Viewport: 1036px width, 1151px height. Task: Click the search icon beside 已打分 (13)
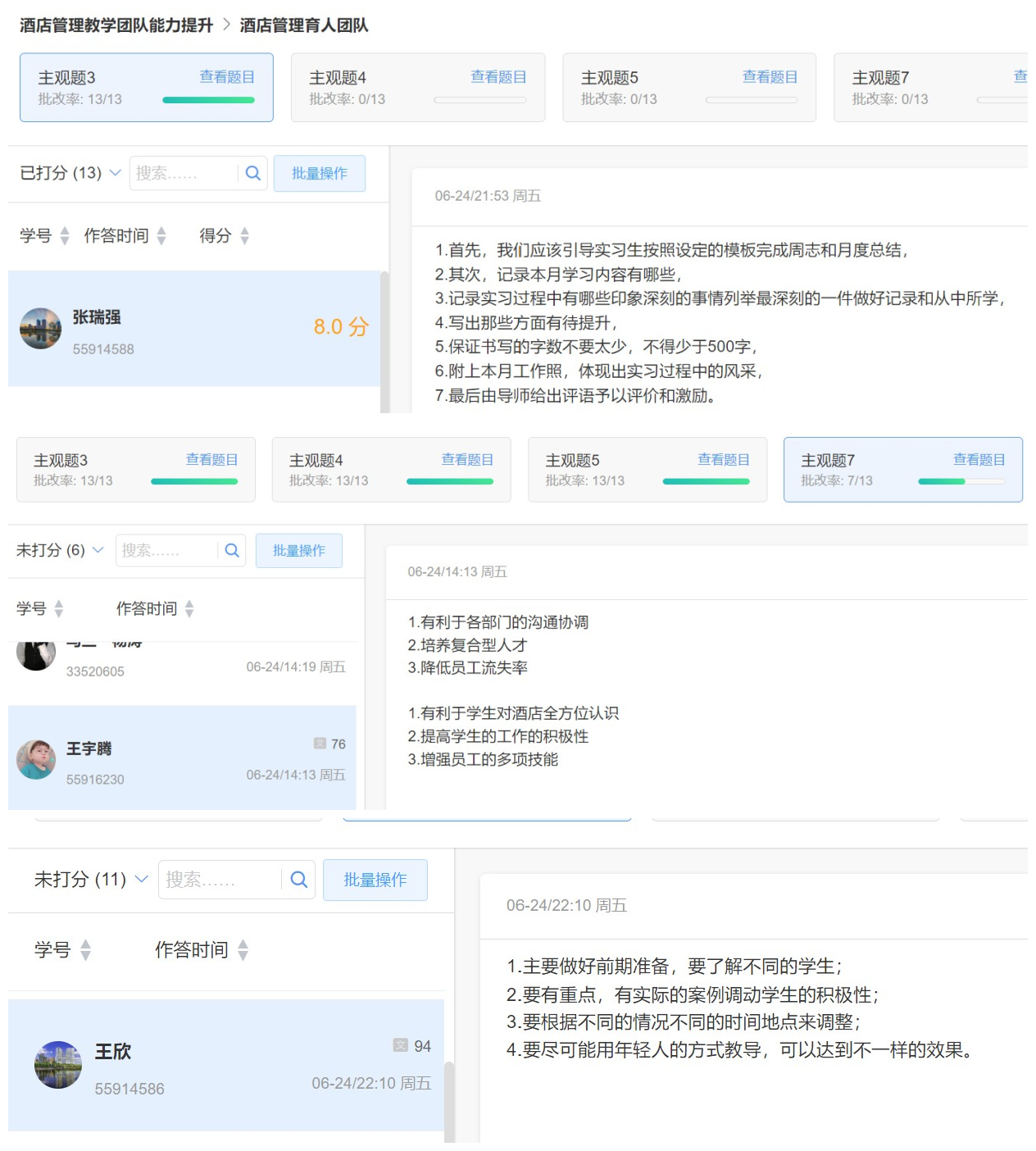[253, 173]
